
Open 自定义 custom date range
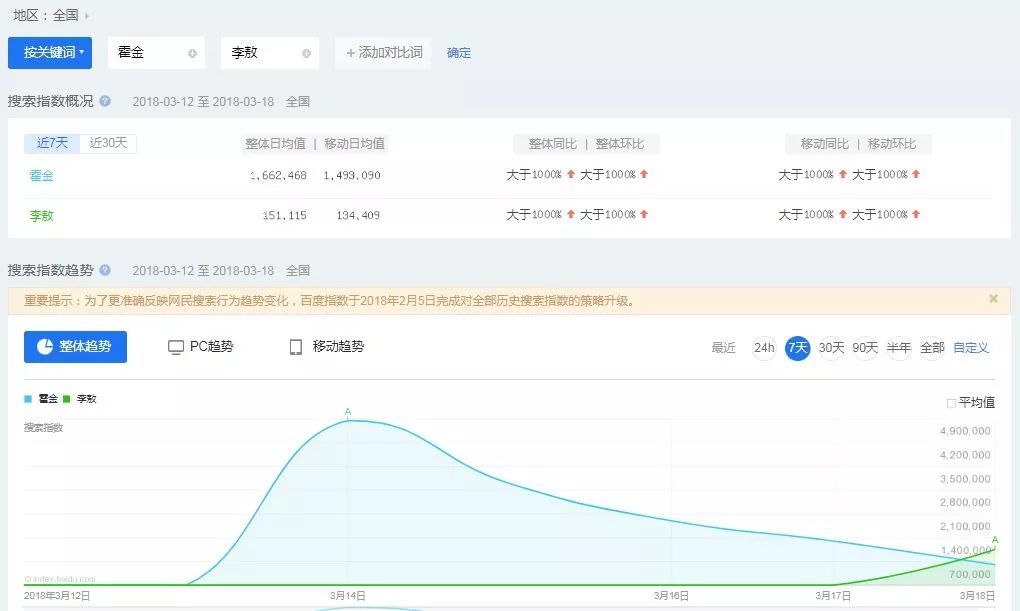(x=970, y=348)
